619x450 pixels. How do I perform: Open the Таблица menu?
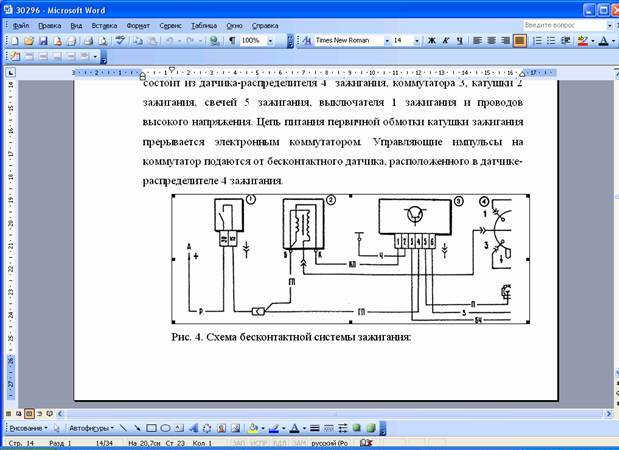(204, 26)
